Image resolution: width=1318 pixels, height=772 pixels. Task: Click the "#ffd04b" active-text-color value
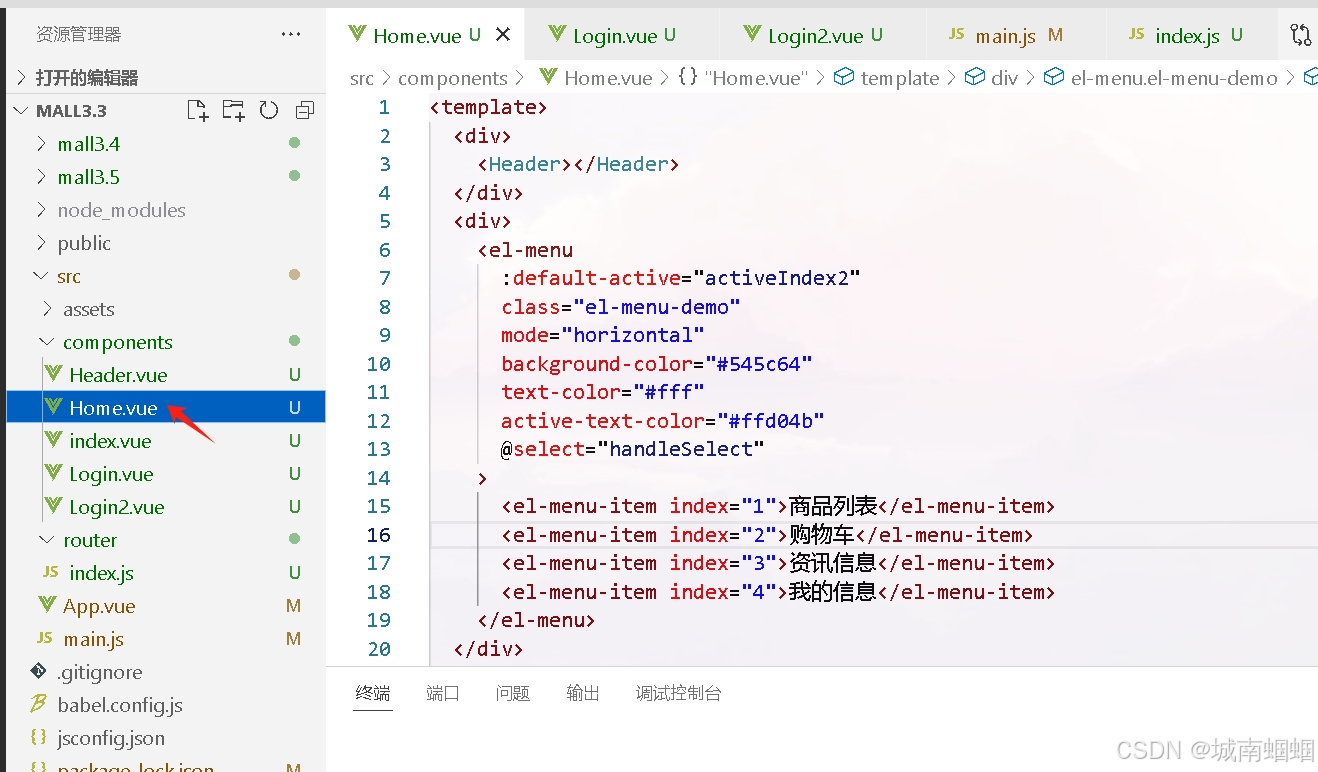(x=771, y=420)
